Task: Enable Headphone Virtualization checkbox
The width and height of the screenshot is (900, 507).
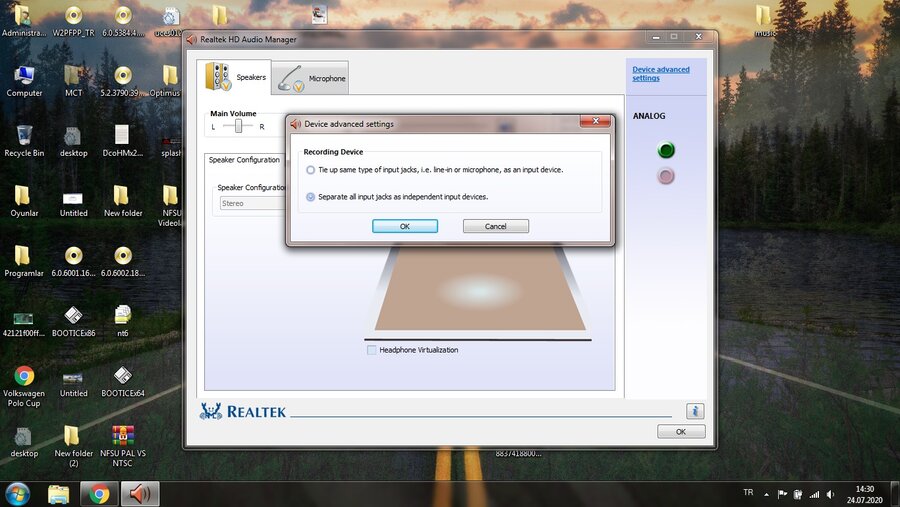Action: pyautogui.click(x=371, y=350)
